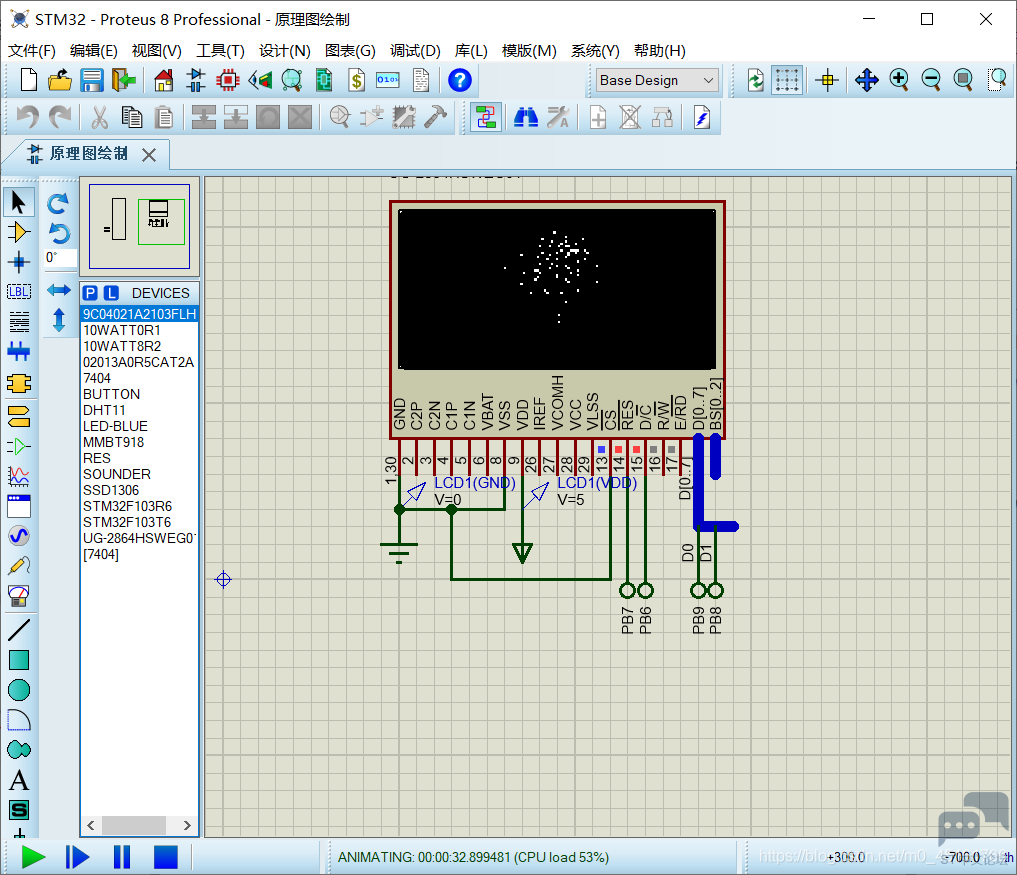The image size is (1017, 875).
Task: Select the Voltage Probe mode icon
Action: click(x=18, y=566)
